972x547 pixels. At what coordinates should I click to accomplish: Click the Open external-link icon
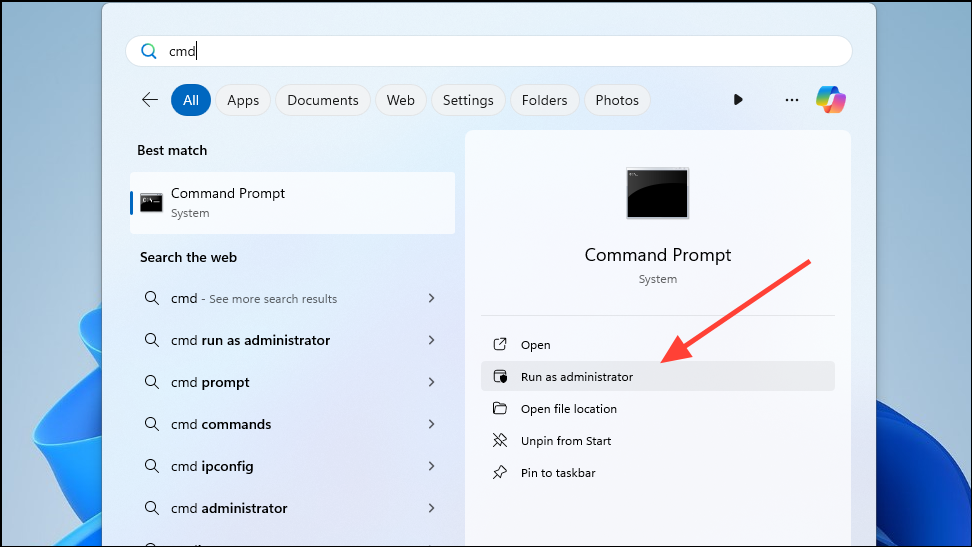(x=500, y=344)
